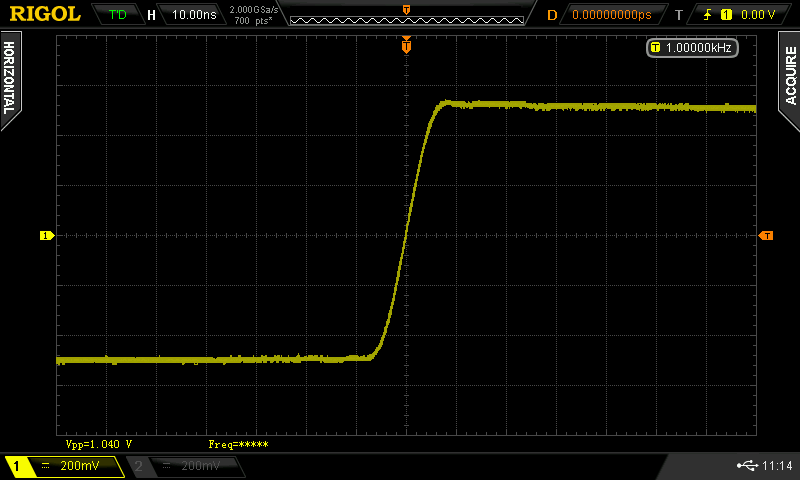Click the USB connection icon

click(746, 466)
